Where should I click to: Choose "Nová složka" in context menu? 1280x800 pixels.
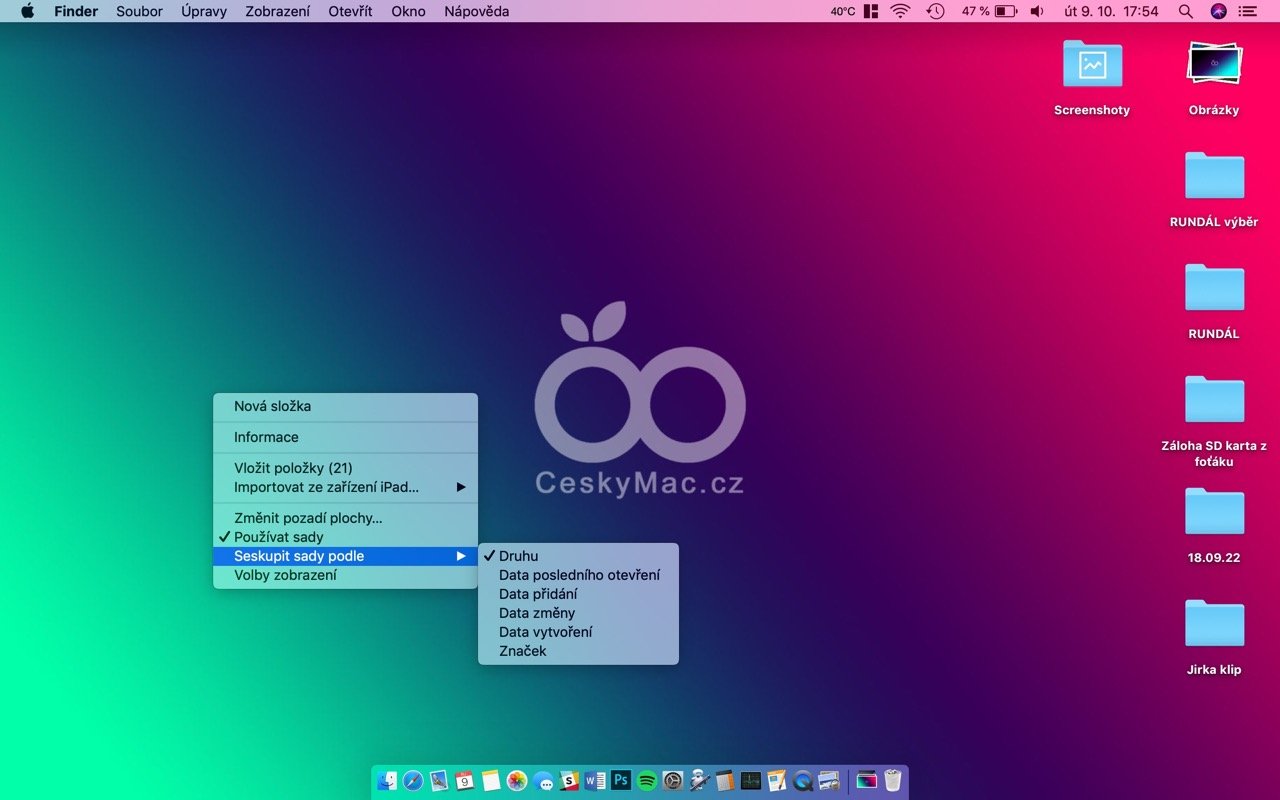point(272,406)
